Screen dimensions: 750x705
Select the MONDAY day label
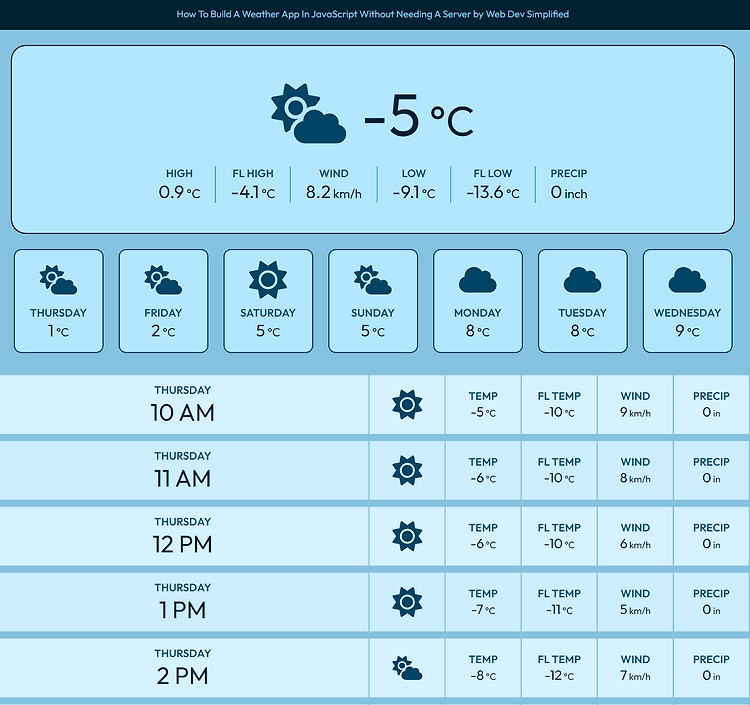(x=477, y=313)
